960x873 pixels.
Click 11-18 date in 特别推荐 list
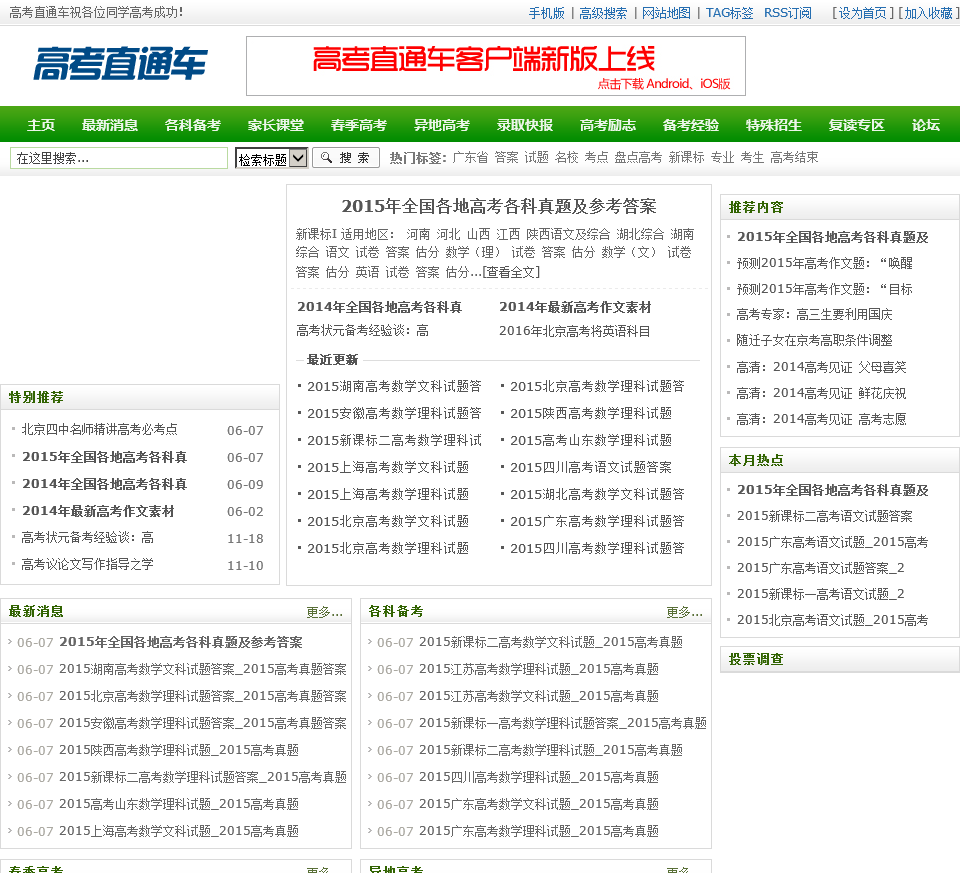245,538
